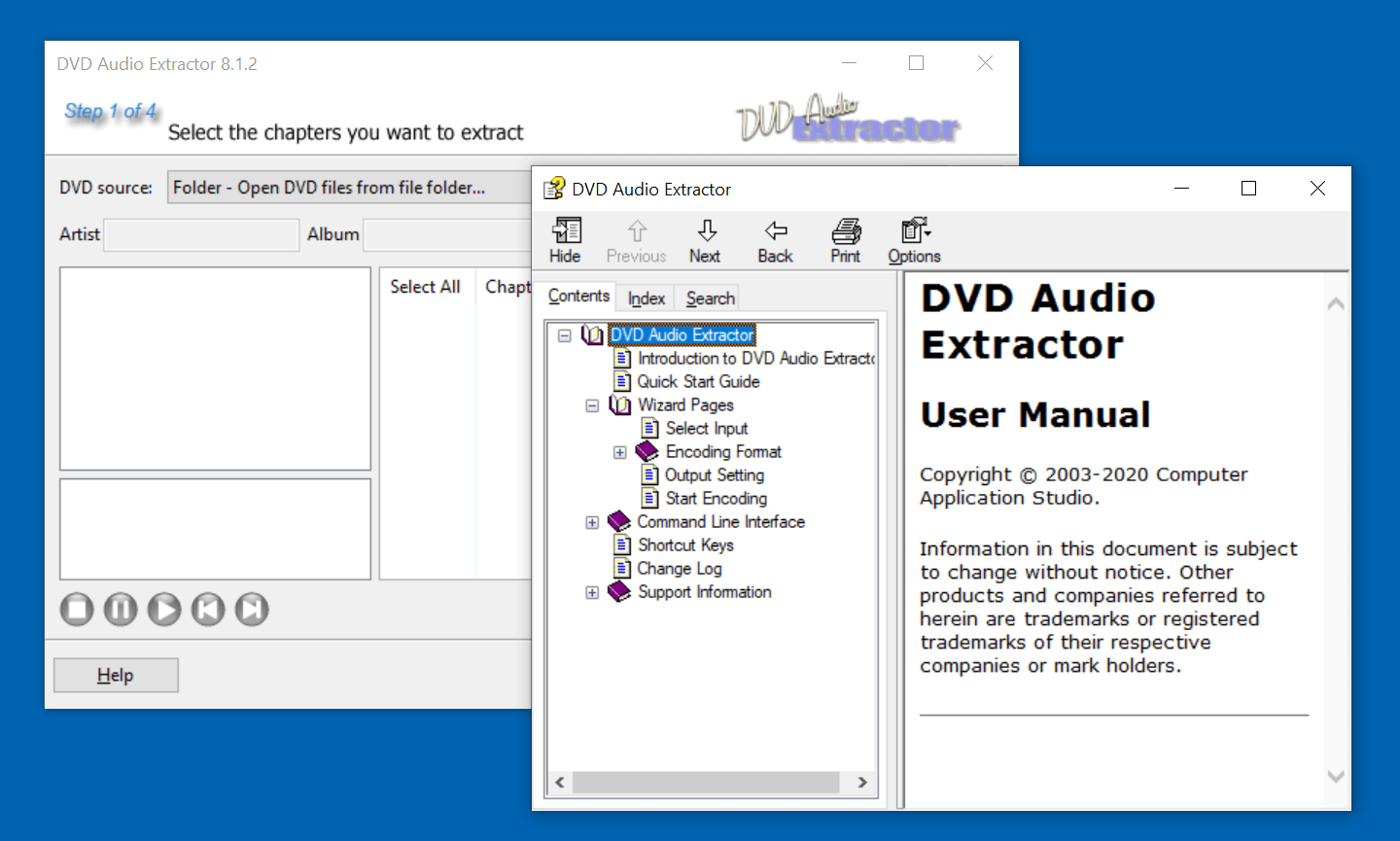Click the help window title bar icon

tap(554, 189)
